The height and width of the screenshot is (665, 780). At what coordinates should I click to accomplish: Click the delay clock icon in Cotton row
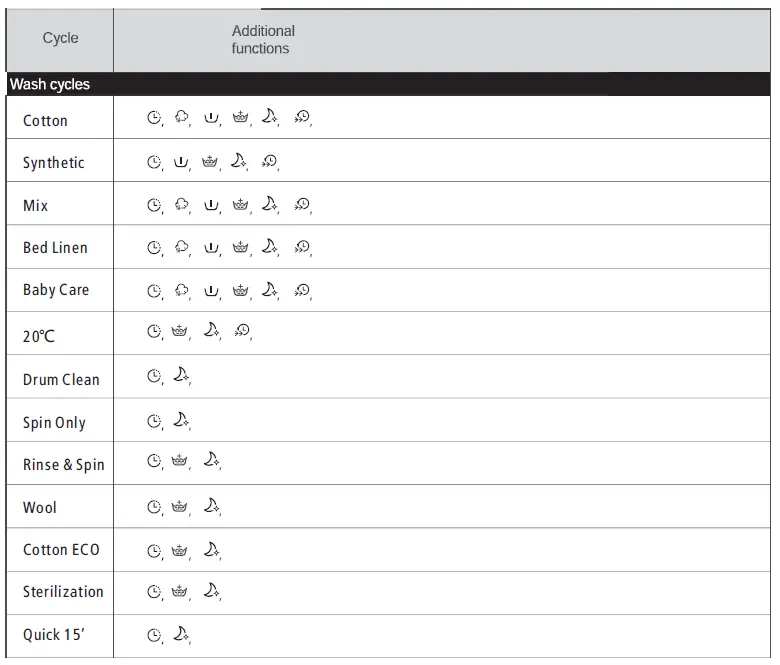(x=154, y=118)
